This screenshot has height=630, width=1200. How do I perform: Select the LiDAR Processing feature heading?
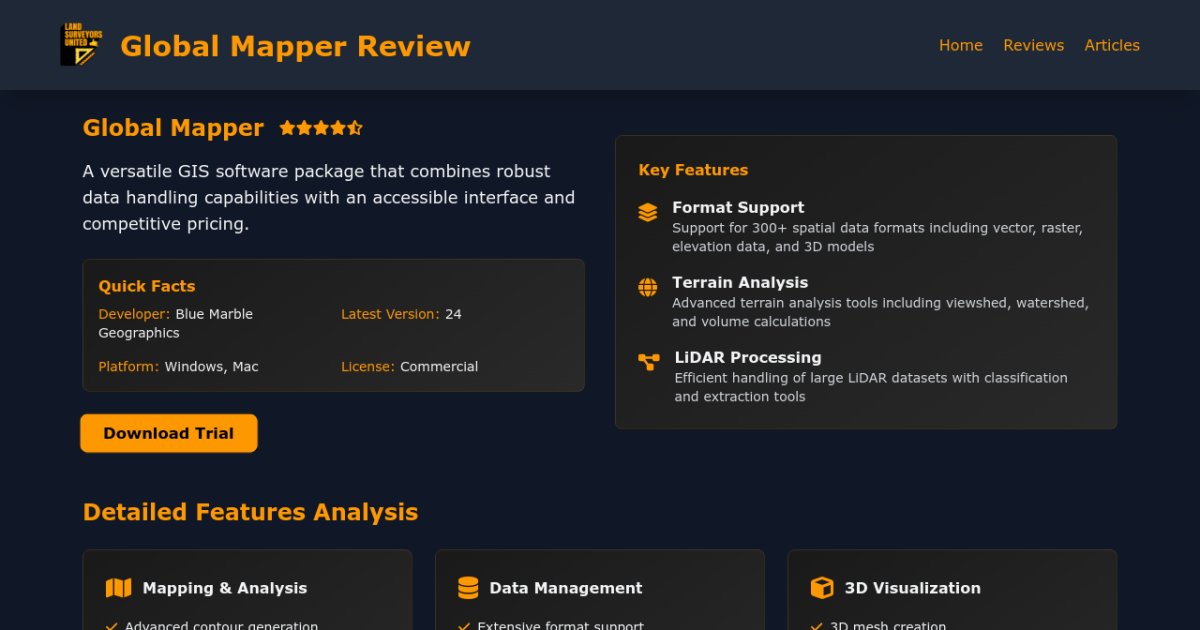[748, 357]
